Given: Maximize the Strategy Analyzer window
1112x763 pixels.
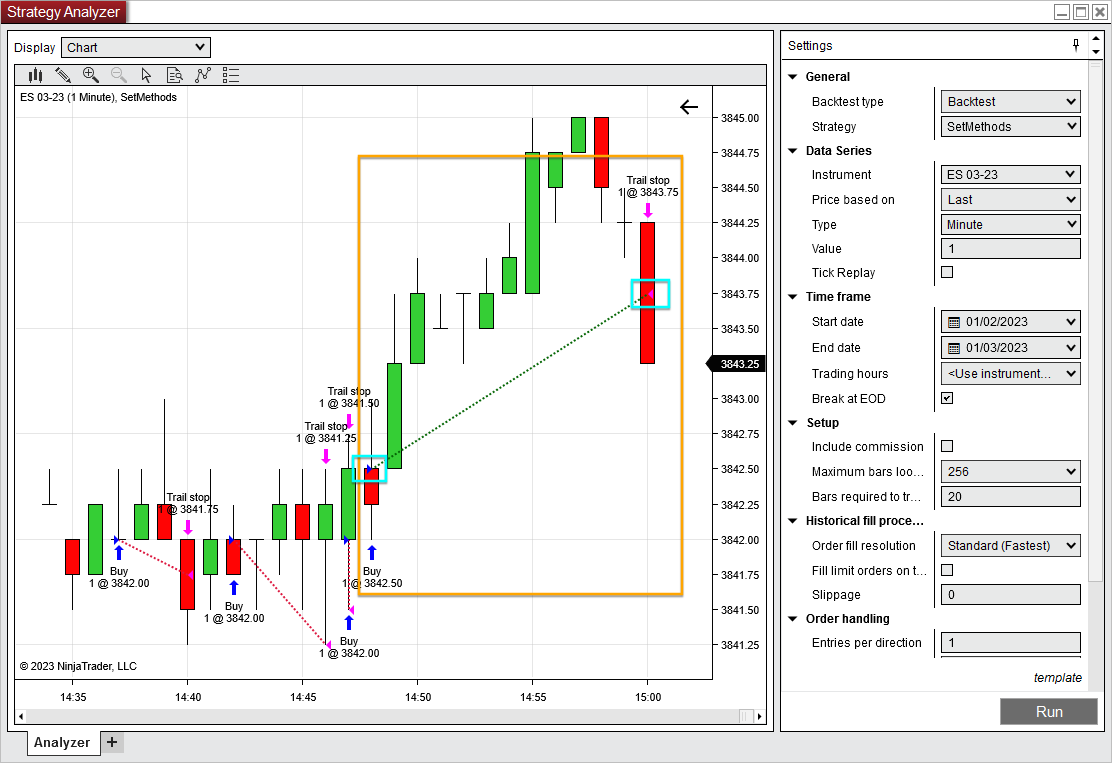Looking at the screenshot, I should tap(1081, 12).
